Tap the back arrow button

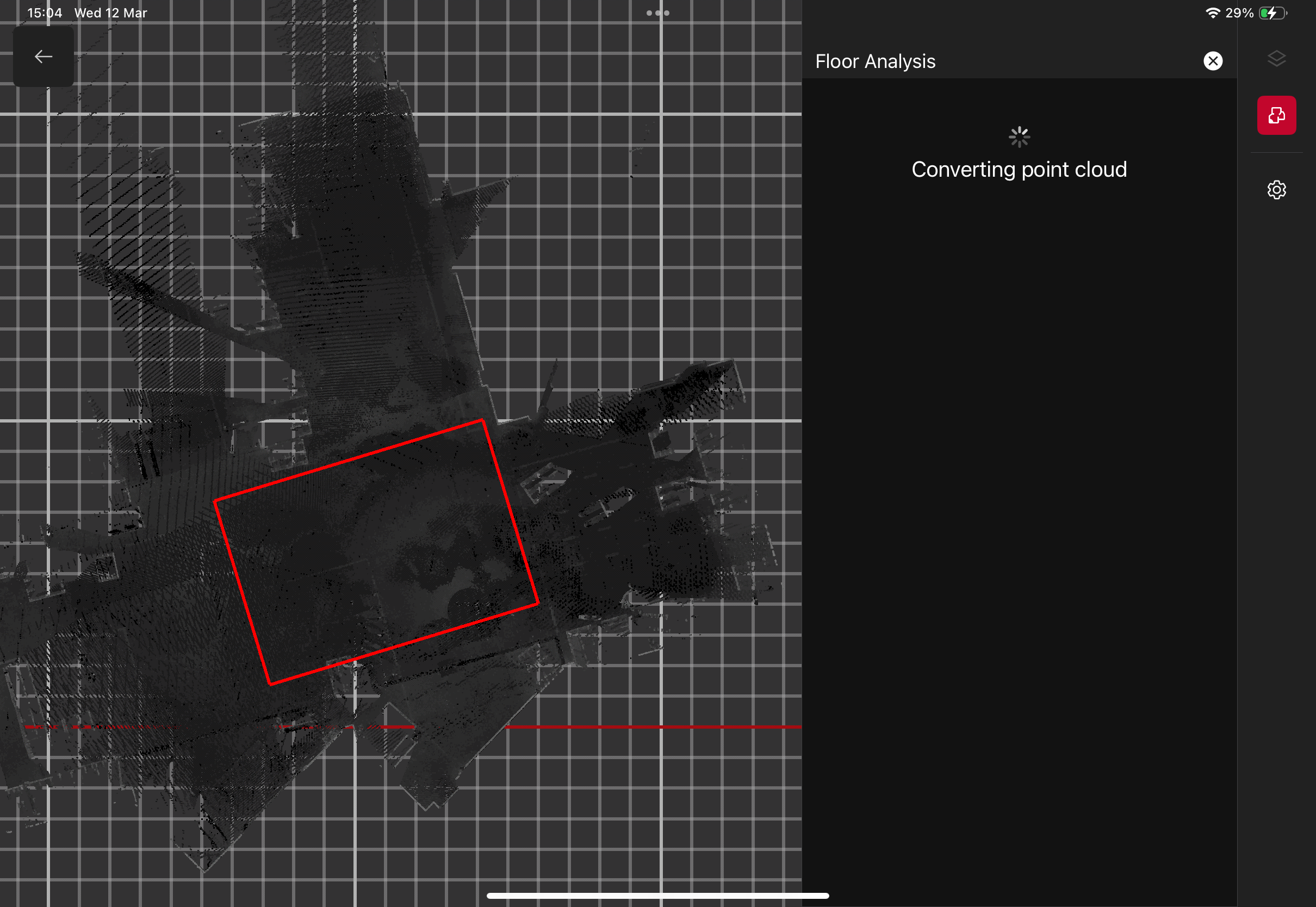click(43, 56)
